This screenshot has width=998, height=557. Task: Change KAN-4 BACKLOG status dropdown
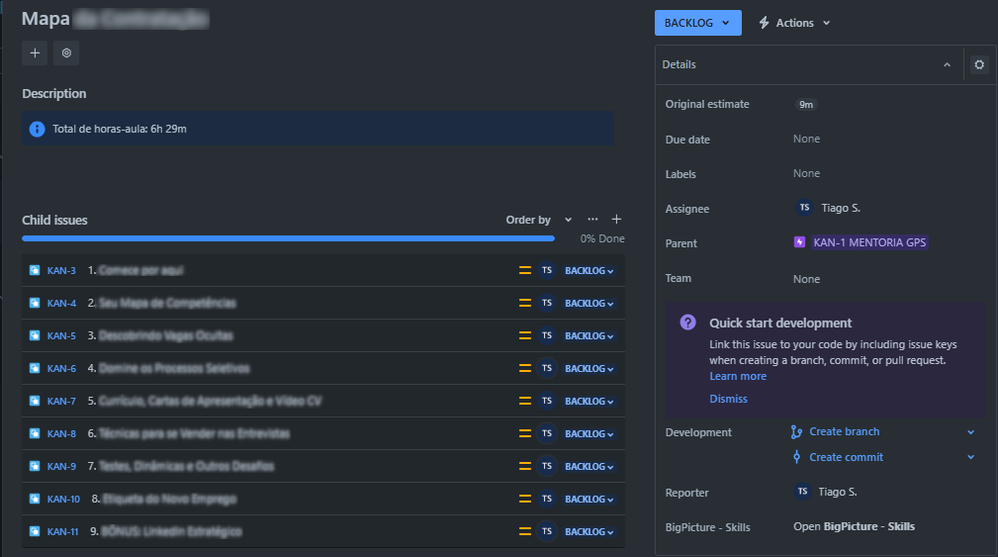589,303
